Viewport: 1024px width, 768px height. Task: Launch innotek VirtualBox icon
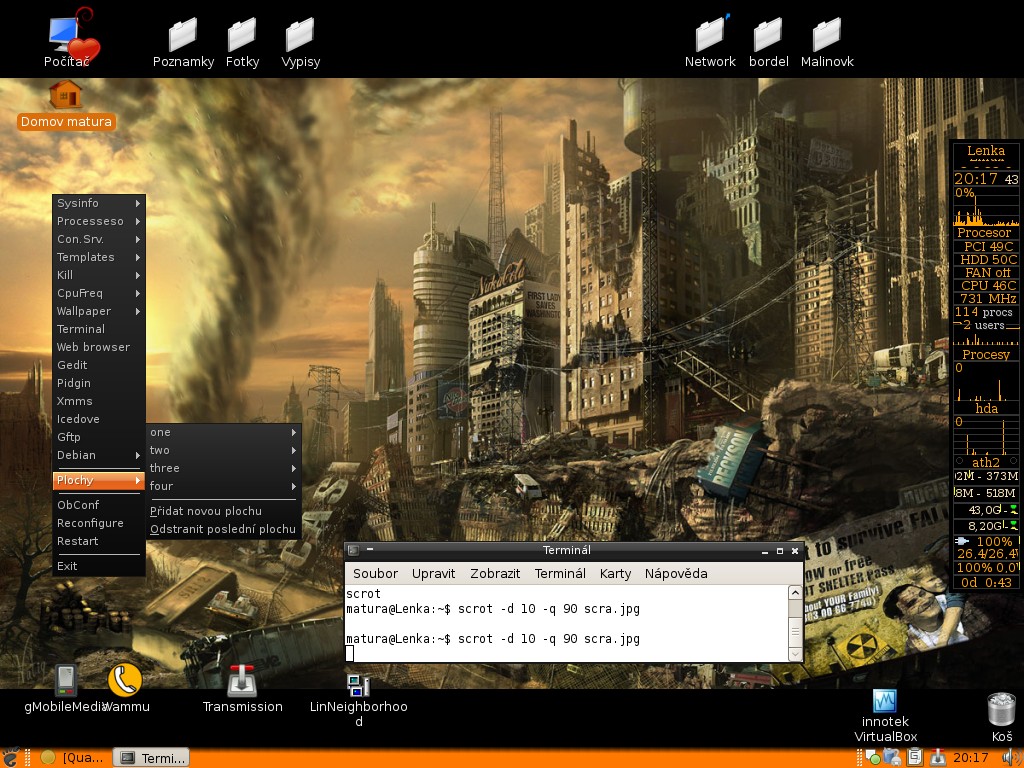pos(885,716)
